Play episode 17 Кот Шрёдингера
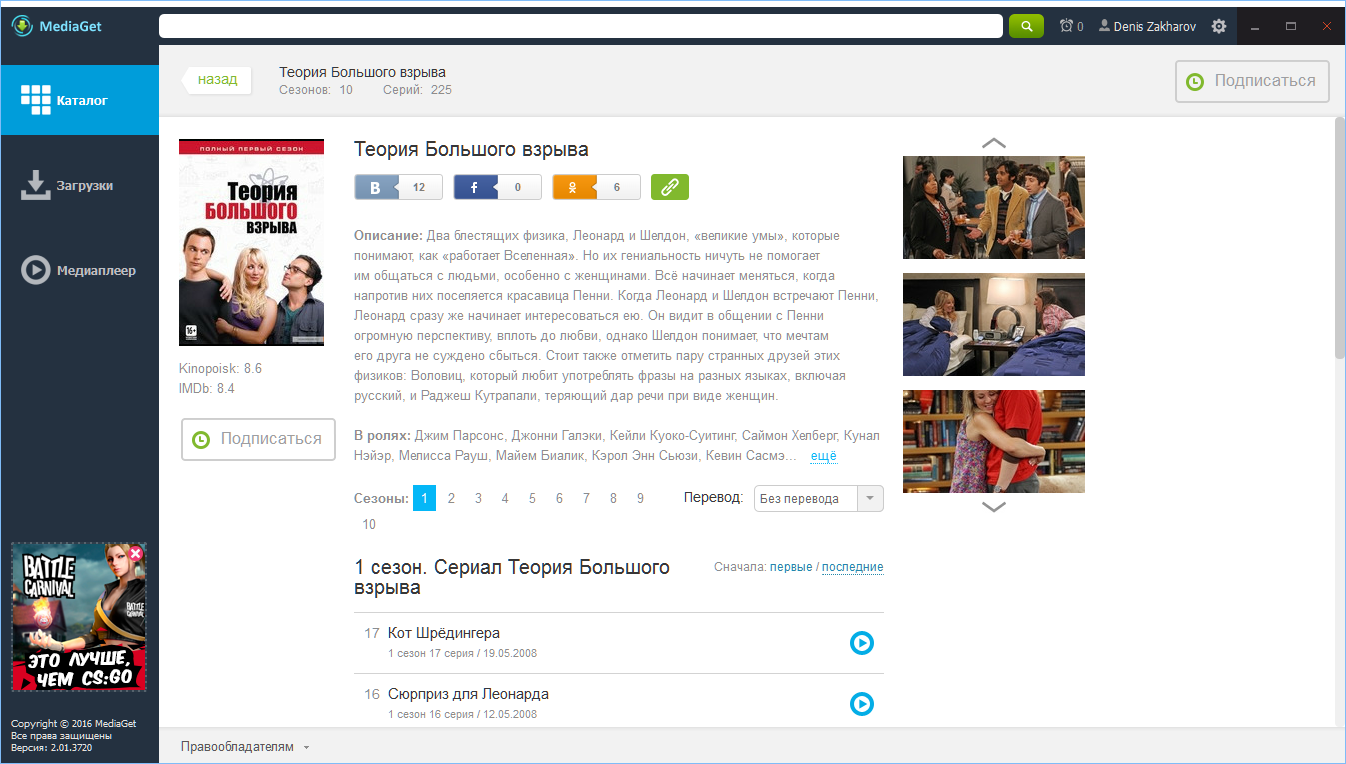Viewport: 1346px width, 764px height. 861,643
